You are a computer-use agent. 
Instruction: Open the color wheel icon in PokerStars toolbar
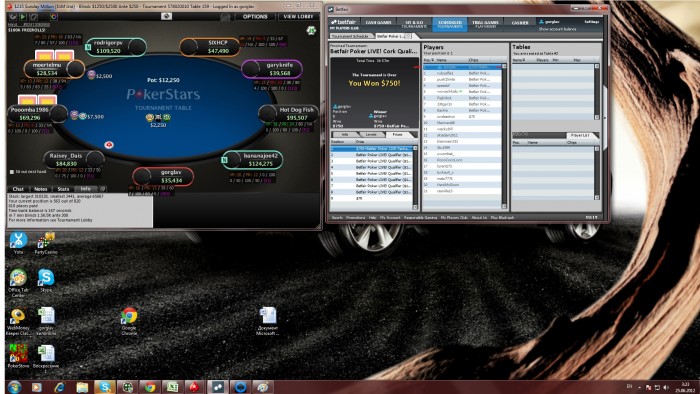pos(54,17)
